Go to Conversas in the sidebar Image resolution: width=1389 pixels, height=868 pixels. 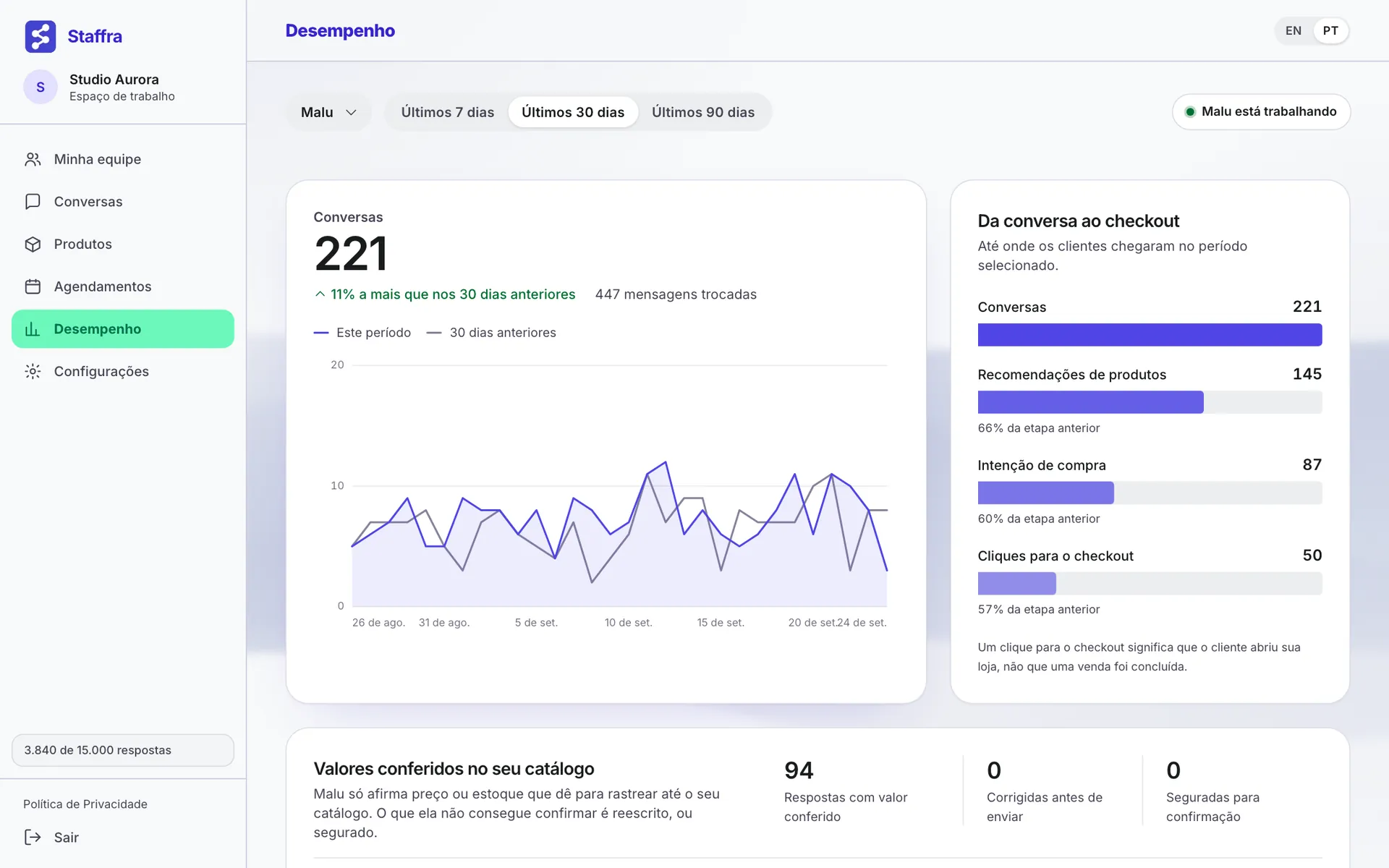click(123, 202)
